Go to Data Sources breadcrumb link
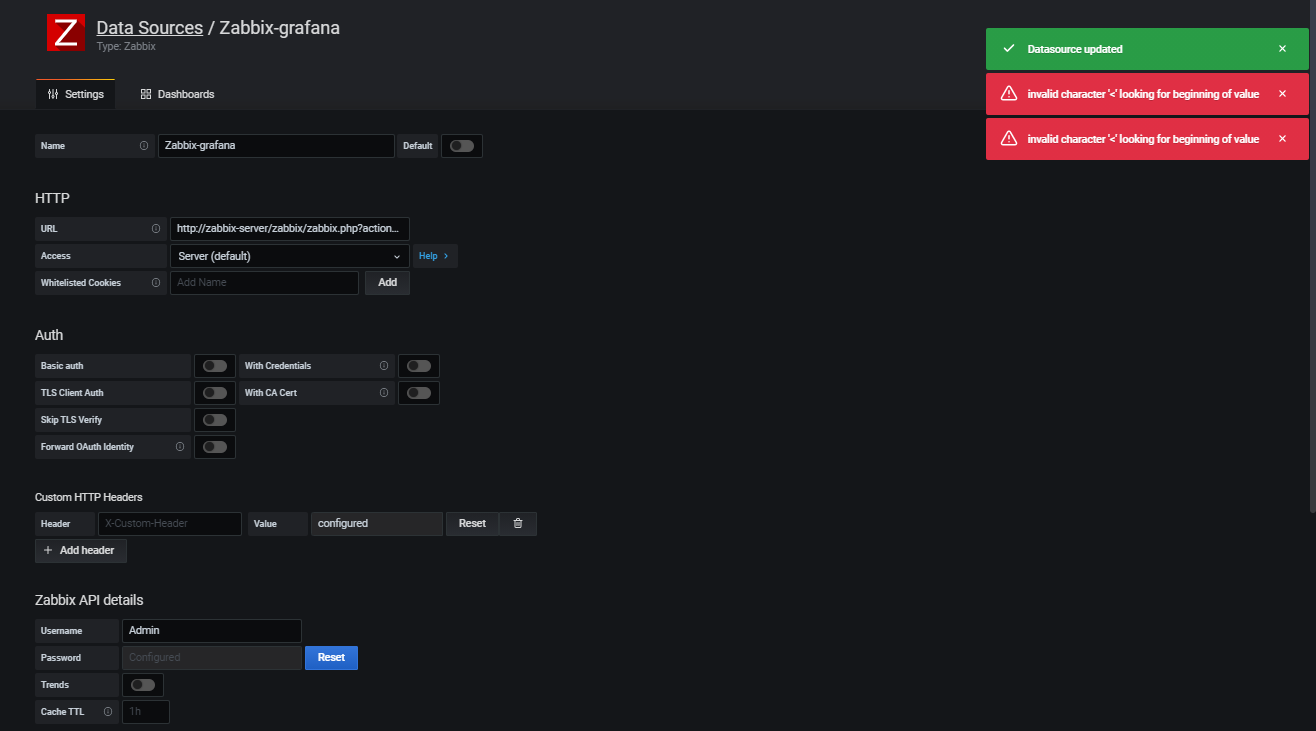The height and width of the screenshot is (731, 1316). (150, 28)
